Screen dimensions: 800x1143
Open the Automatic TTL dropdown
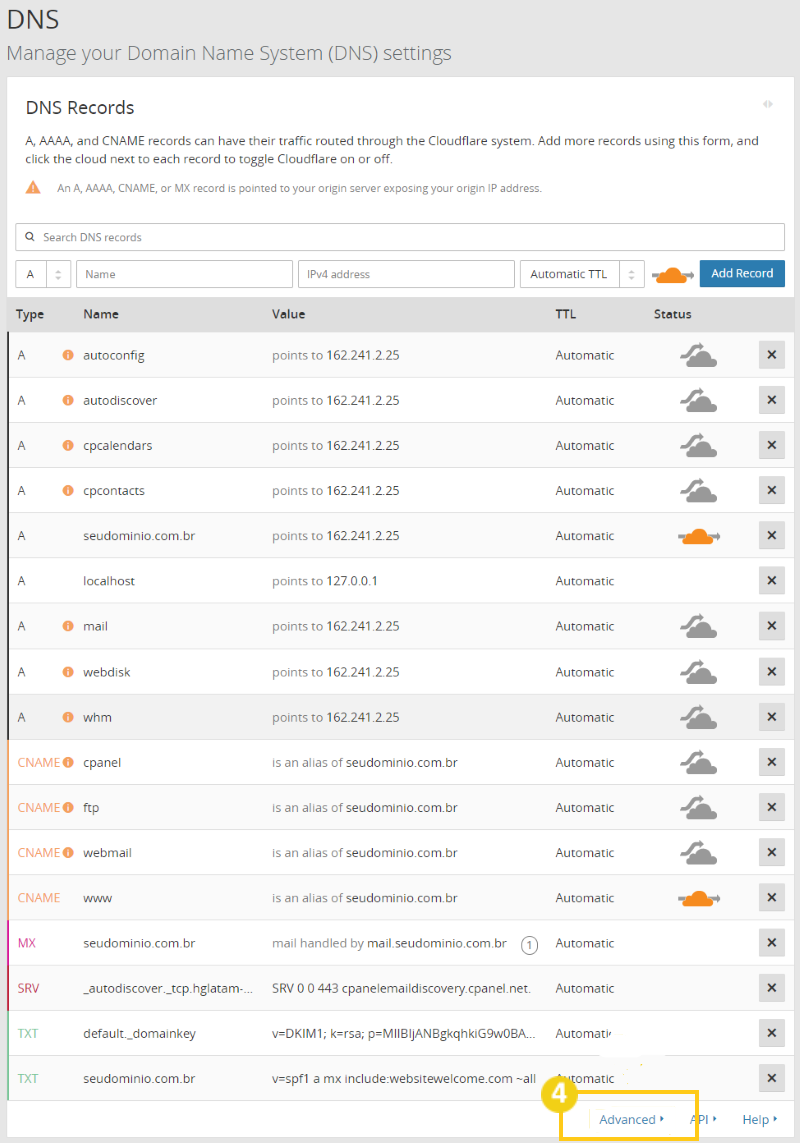click(x=582, y=274)
